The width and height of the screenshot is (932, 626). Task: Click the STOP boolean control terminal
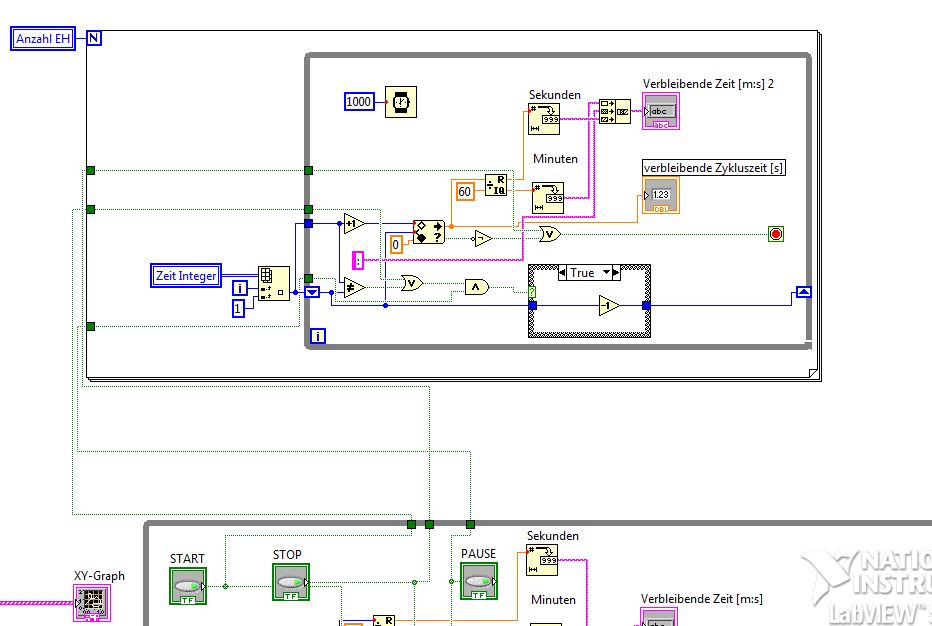point(291,582)
